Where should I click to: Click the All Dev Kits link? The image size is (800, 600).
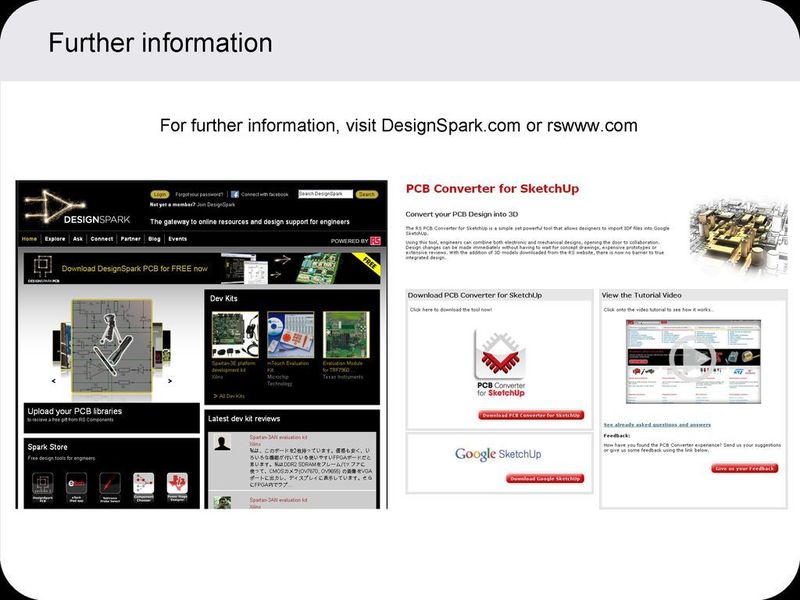click(229, 396)
